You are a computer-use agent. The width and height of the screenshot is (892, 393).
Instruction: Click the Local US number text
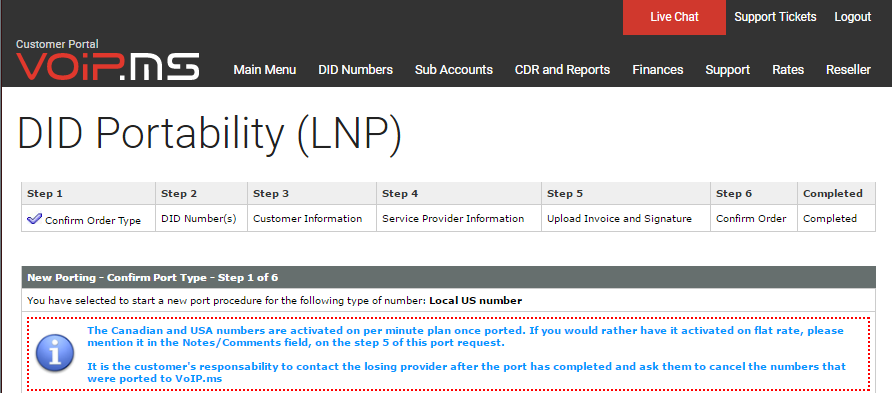tap(475, 300)
